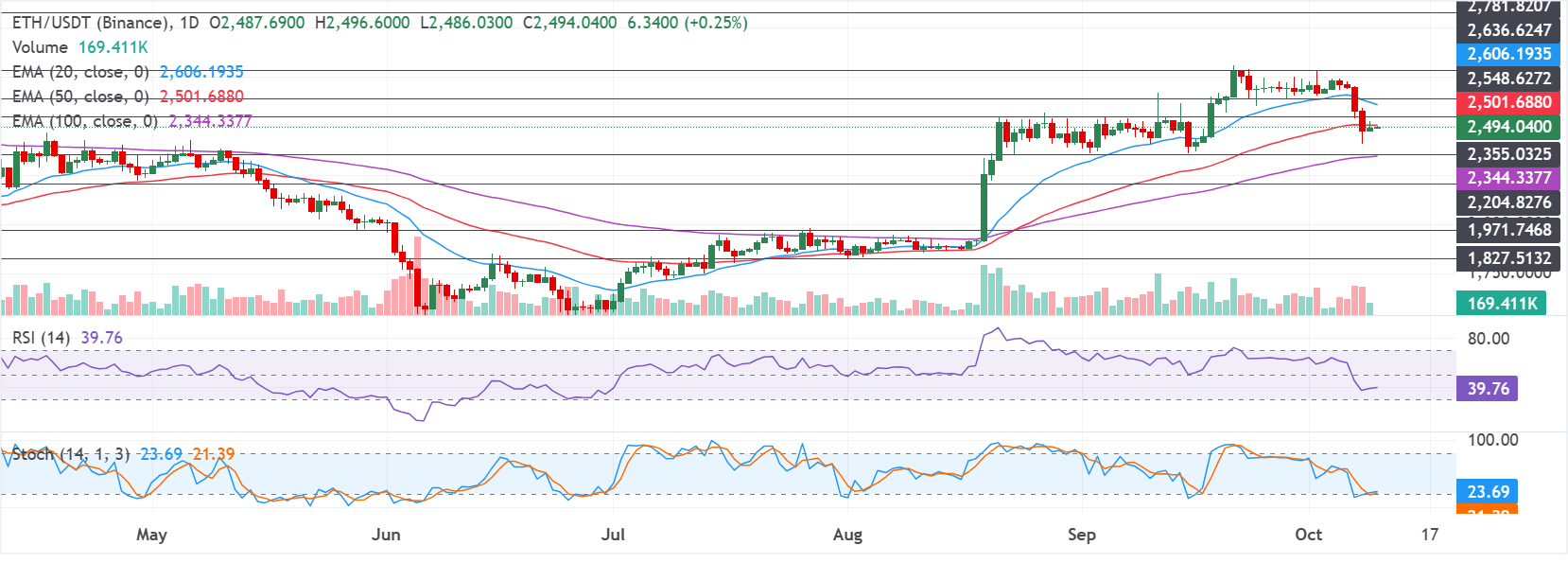Click the Jun label on time axis
1568x563 pixels.
tap(386, 535)
